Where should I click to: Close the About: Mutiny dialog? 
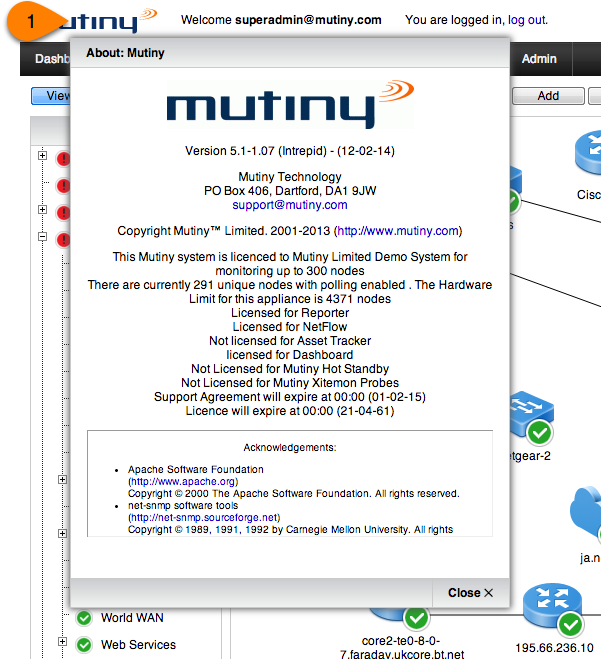click(470, 593)
